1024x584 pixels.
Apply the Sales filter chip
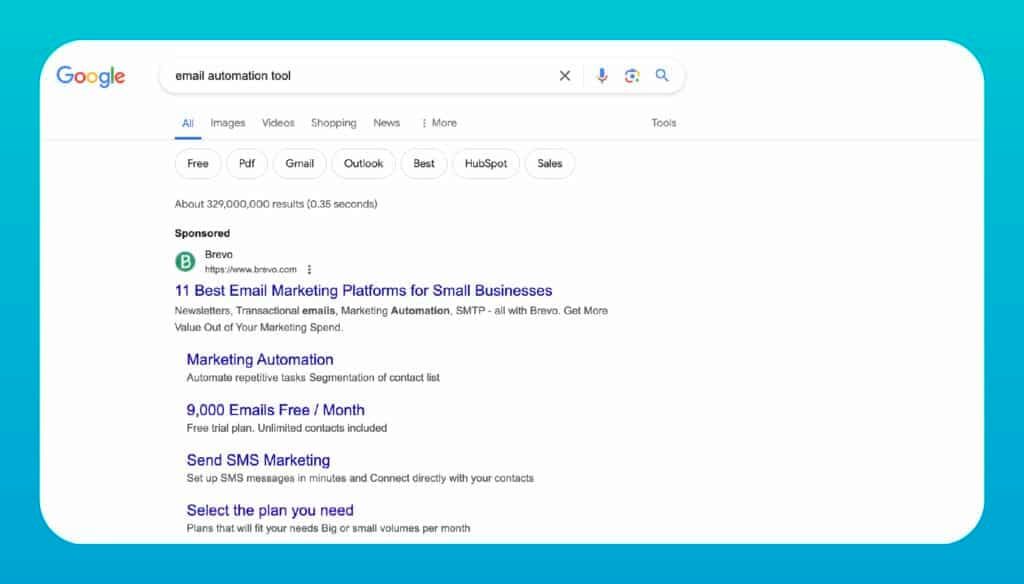(550, 163)
